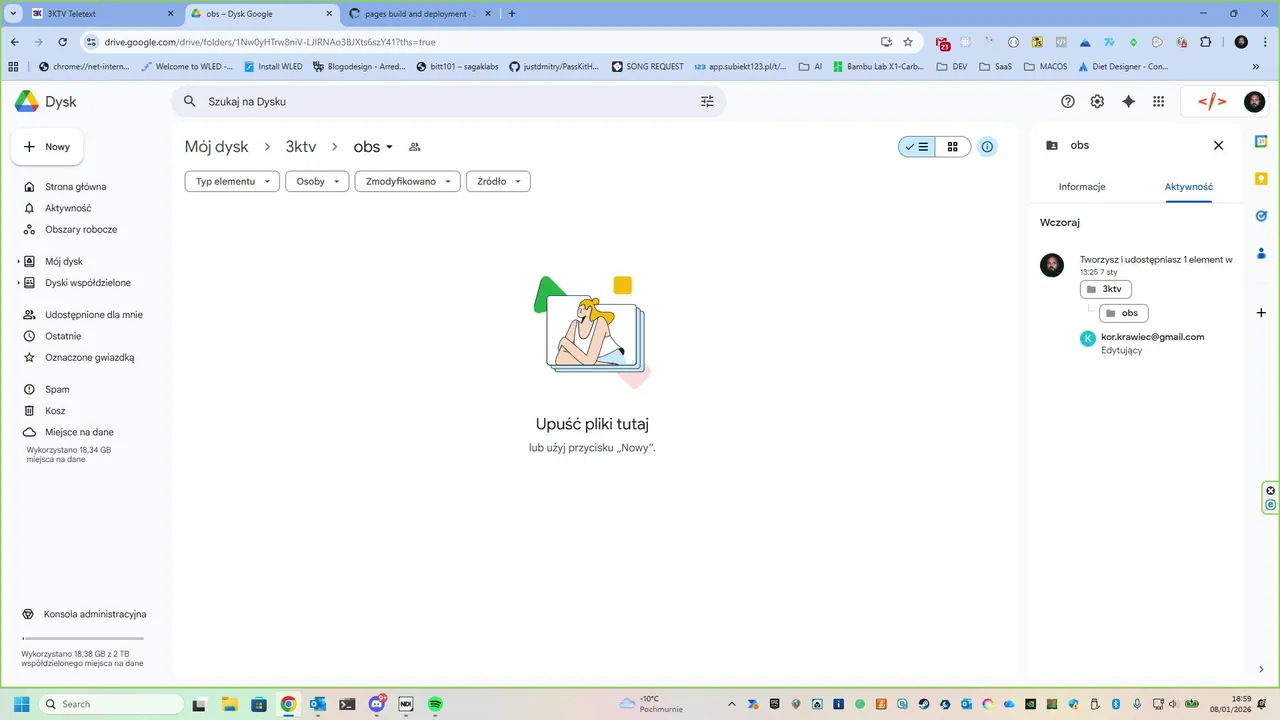Open Google Calendar in the side panel
The height and width of the screenshot is (720, 1280).
[x=1261, y=141]
